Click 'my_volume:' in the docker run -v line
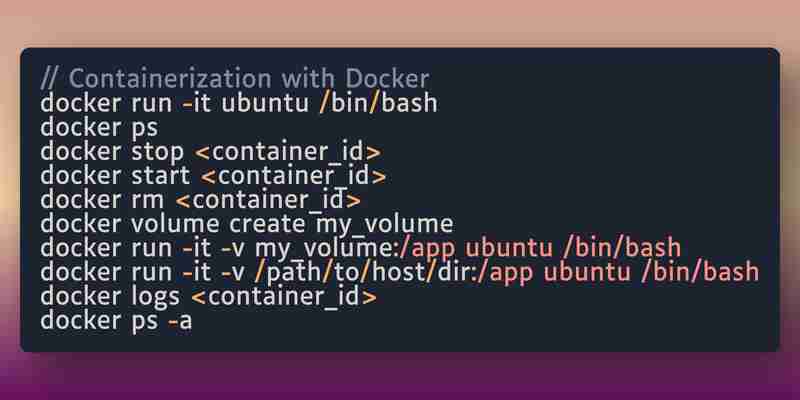 (328, 248)
